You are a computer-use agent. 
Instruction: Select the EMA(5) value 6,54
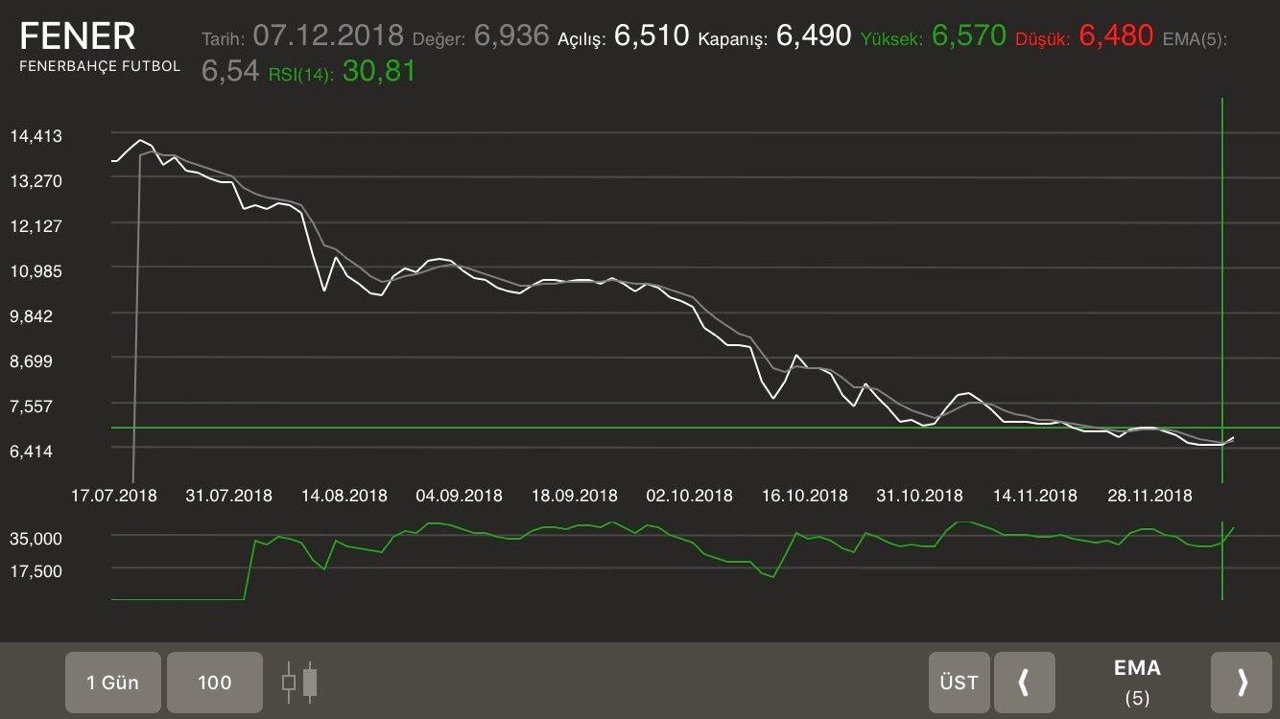[x=231, y=71]
